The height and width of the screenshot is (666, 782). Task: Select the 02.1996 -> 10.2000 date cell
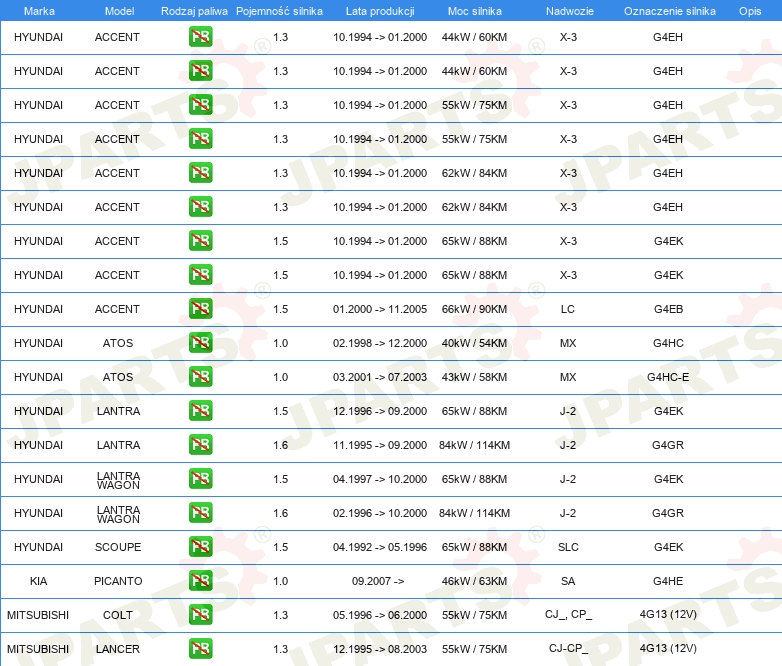tap(380, 513)
